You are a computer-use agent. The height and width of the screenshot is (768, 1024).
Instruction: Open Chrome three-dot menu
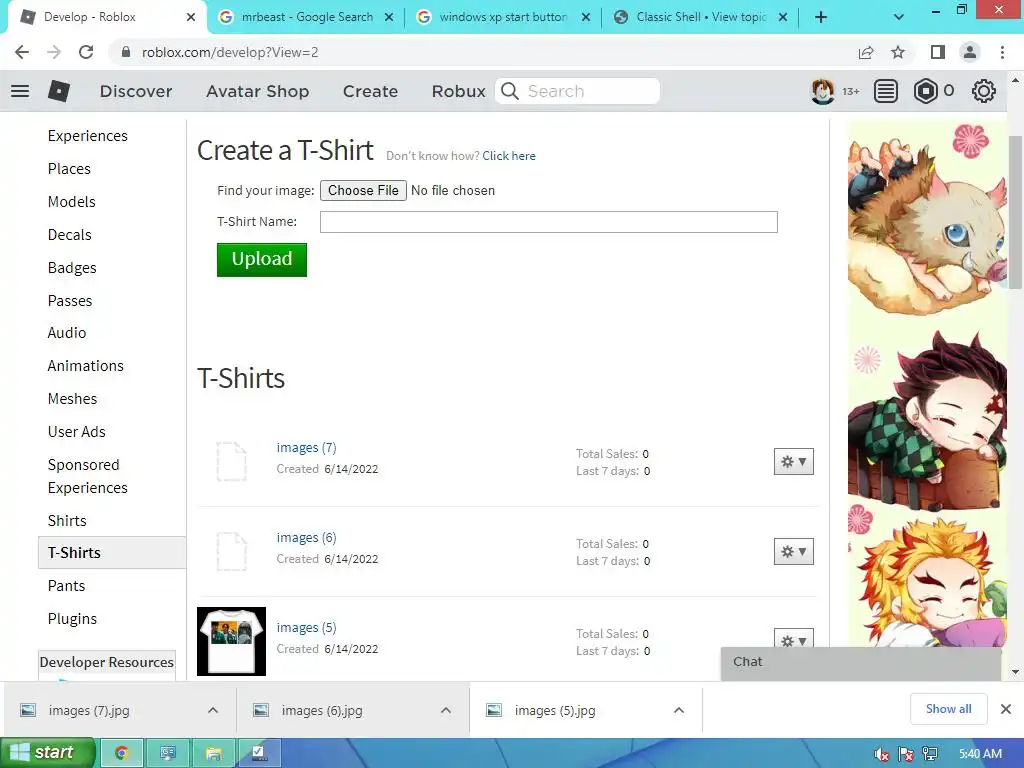(1002, 52)
